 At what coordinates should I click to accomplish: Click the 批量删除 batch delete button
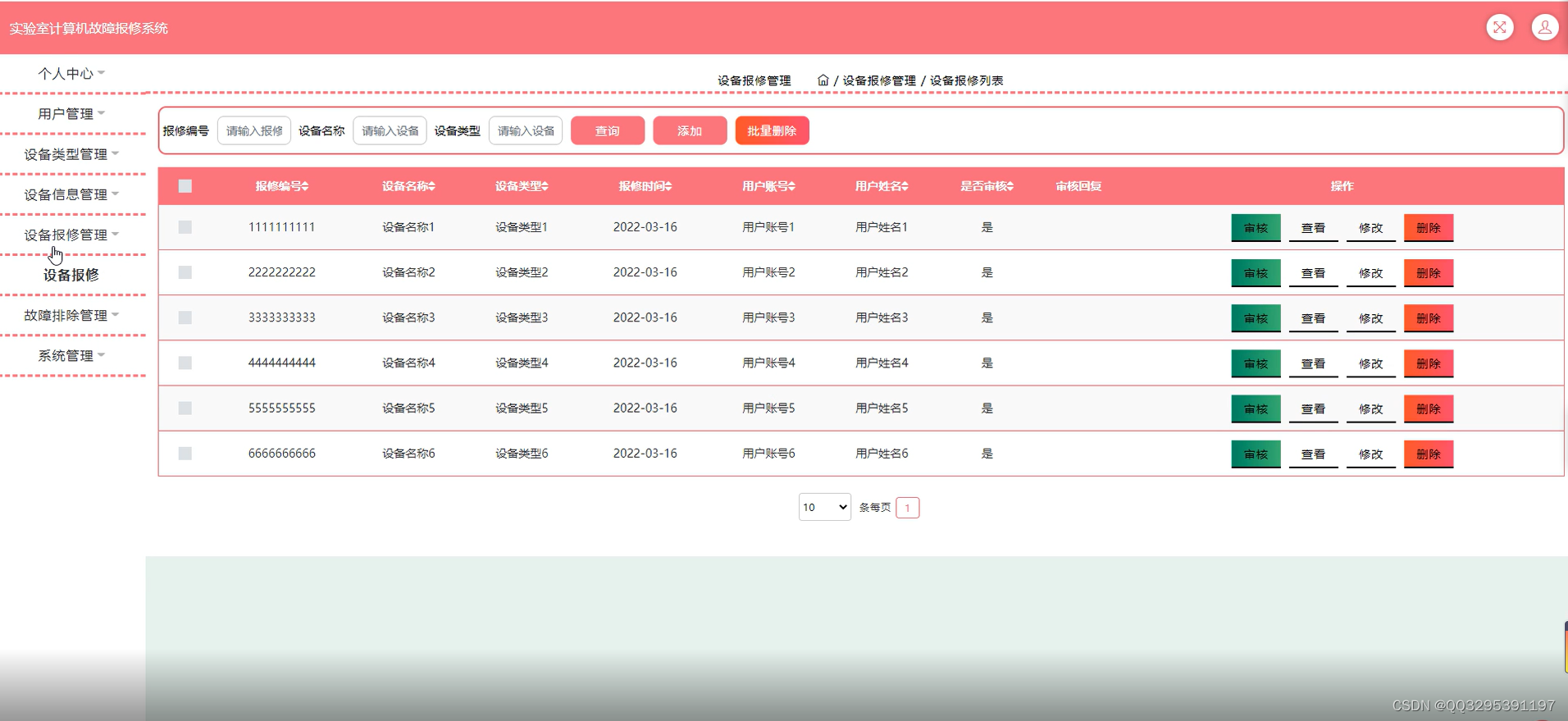tap(772, 130)
